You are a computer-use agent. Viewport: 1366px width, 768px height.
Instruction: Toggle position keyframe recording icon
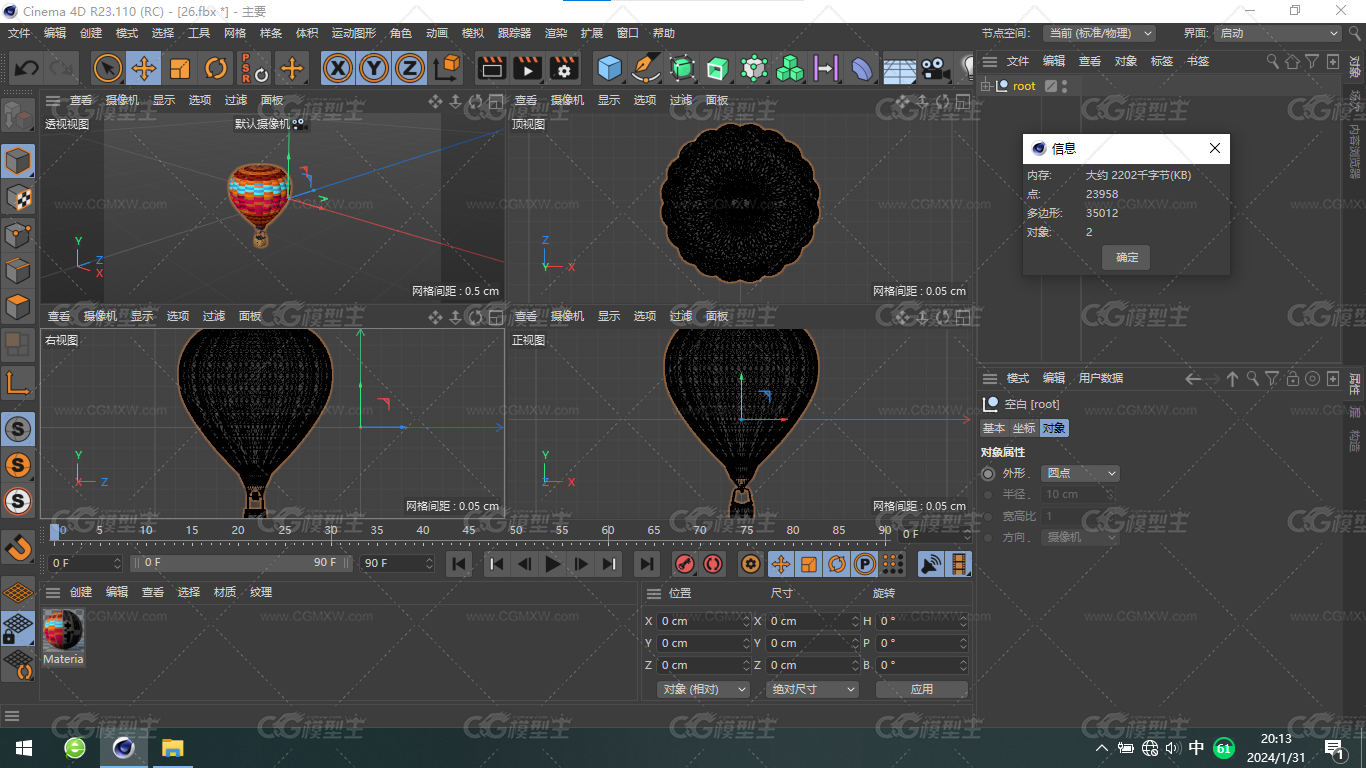click(781, 564)
